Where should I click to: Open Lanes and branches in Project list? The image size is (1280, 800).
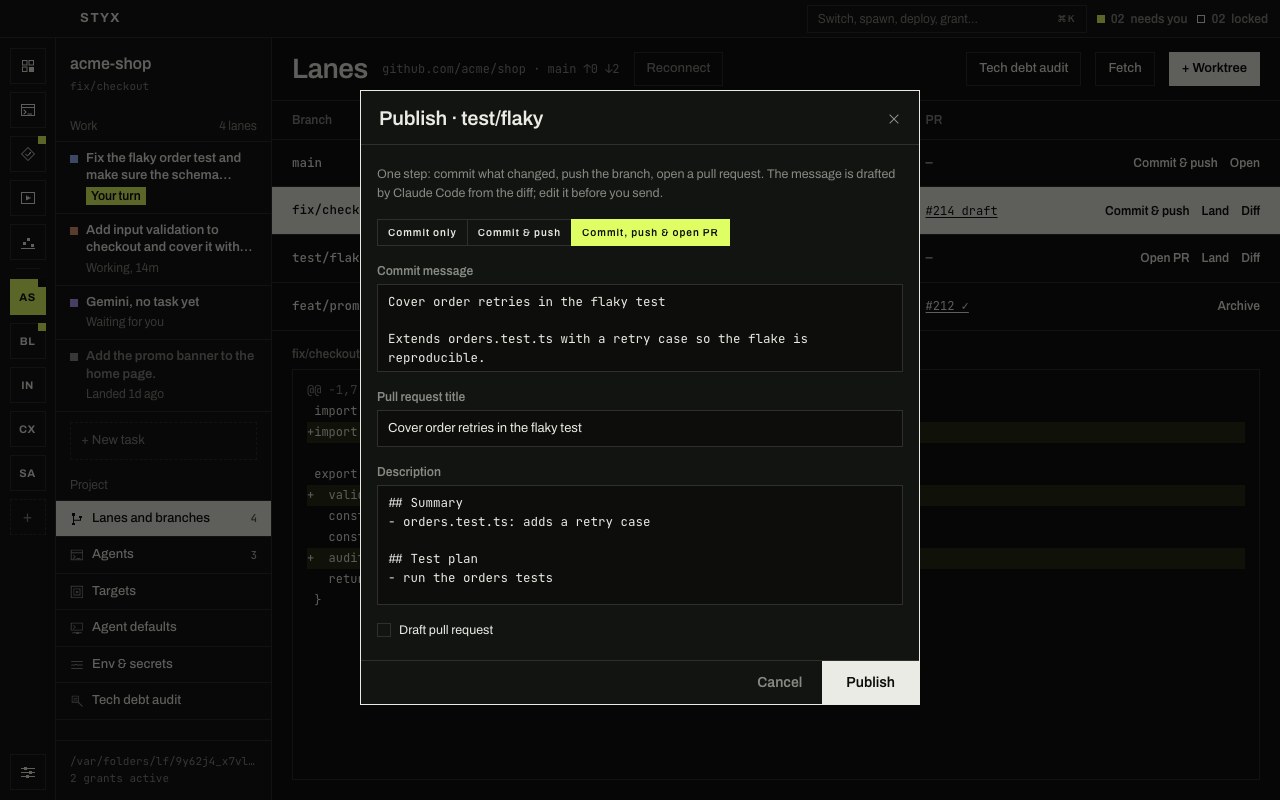coord(163,518)
